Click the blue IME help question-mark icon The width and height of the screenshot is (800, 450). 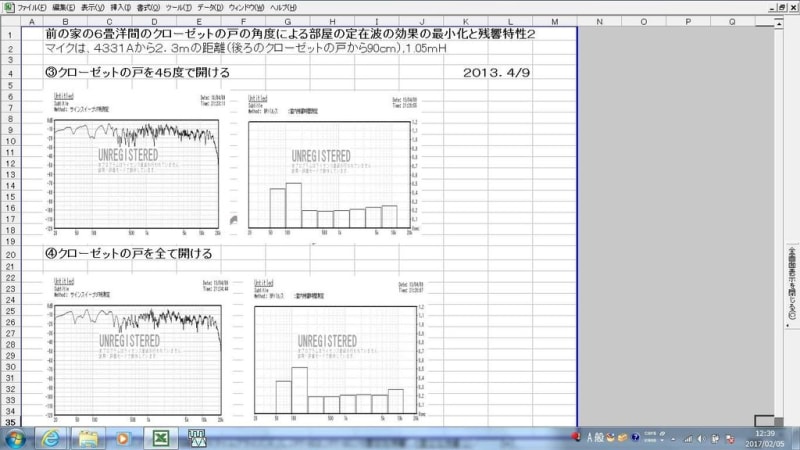635,438
